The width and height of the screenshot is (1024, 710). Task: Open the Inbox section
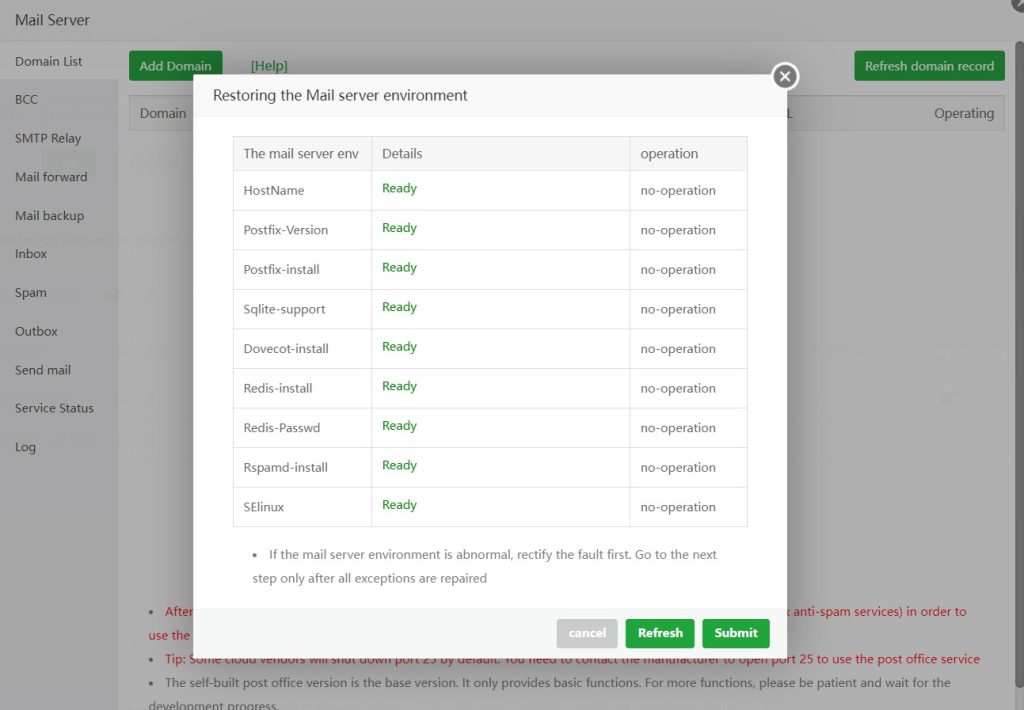(x=31, y=254)
